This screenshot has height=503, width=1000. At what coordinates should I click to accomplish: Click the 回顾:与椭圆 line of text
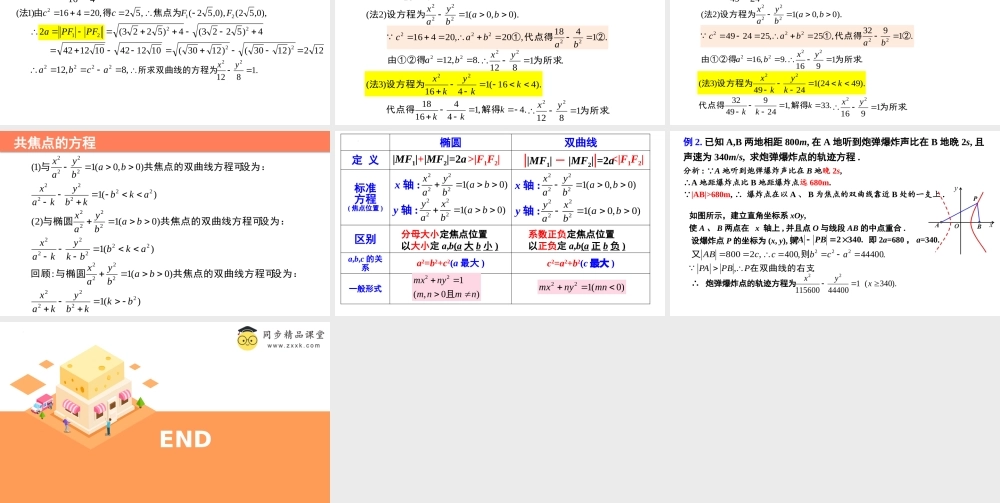[x=165, y=274]
